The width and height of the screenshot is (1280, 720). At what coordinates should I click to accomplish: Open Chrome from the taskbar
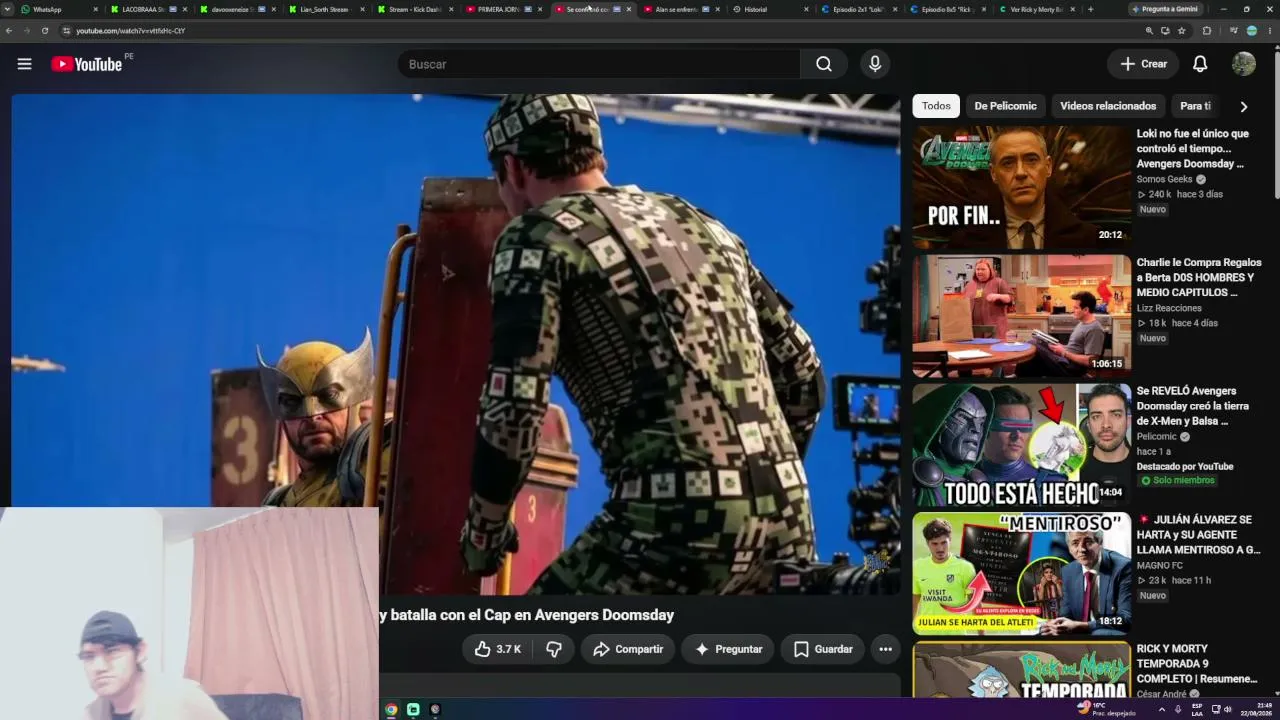click(x=391, y=709)
